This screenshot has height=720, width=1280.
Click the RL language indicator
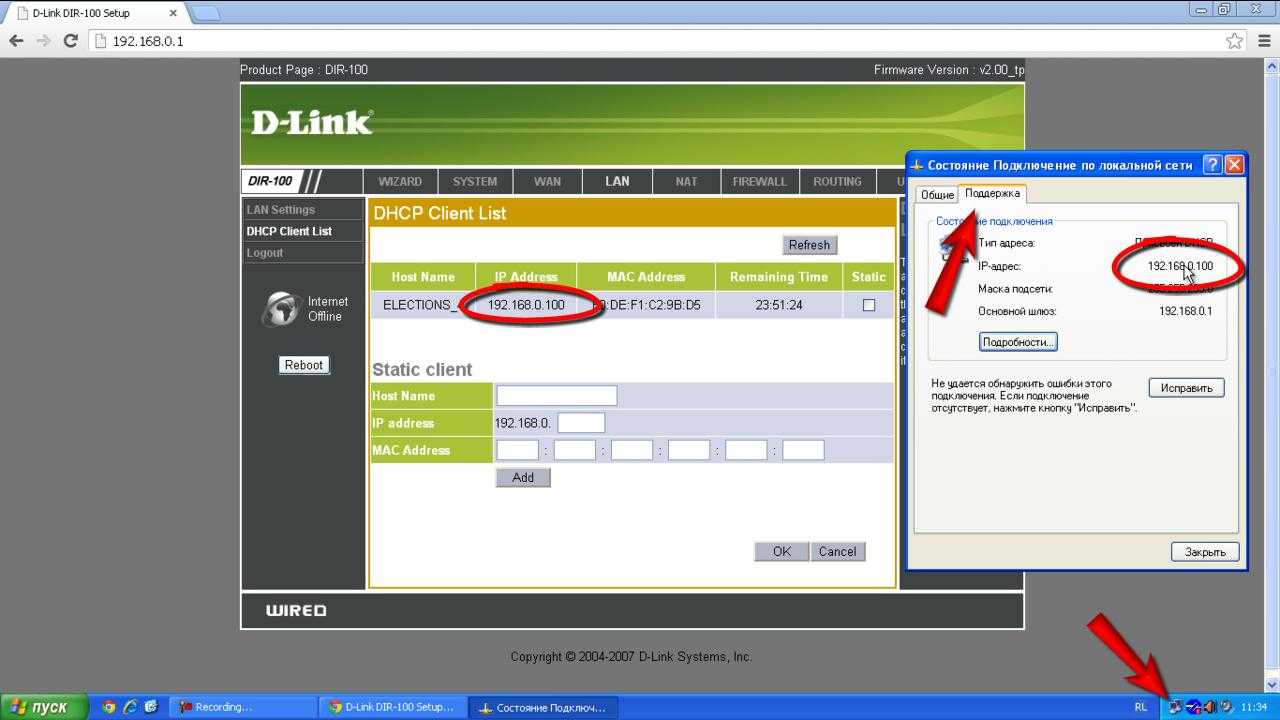click(x=1141, y=707)
